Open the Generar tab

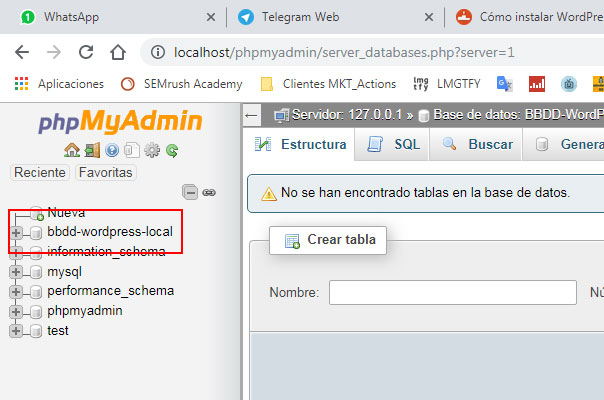pos(564,144)
